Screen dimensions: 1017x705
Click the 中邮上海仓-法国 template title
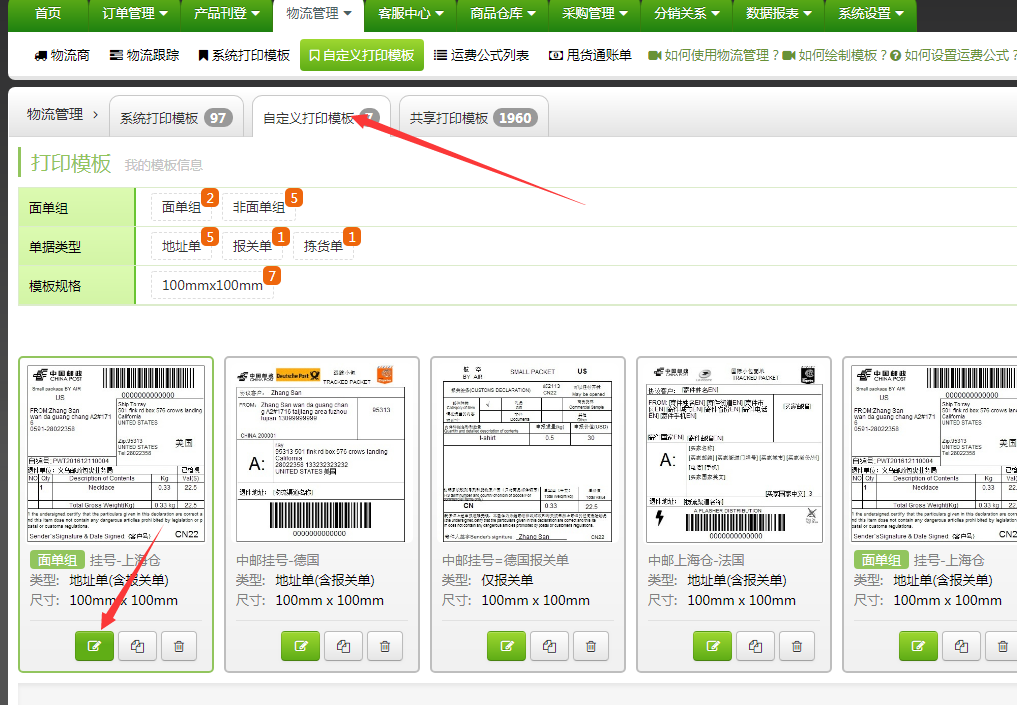(696, 560)
